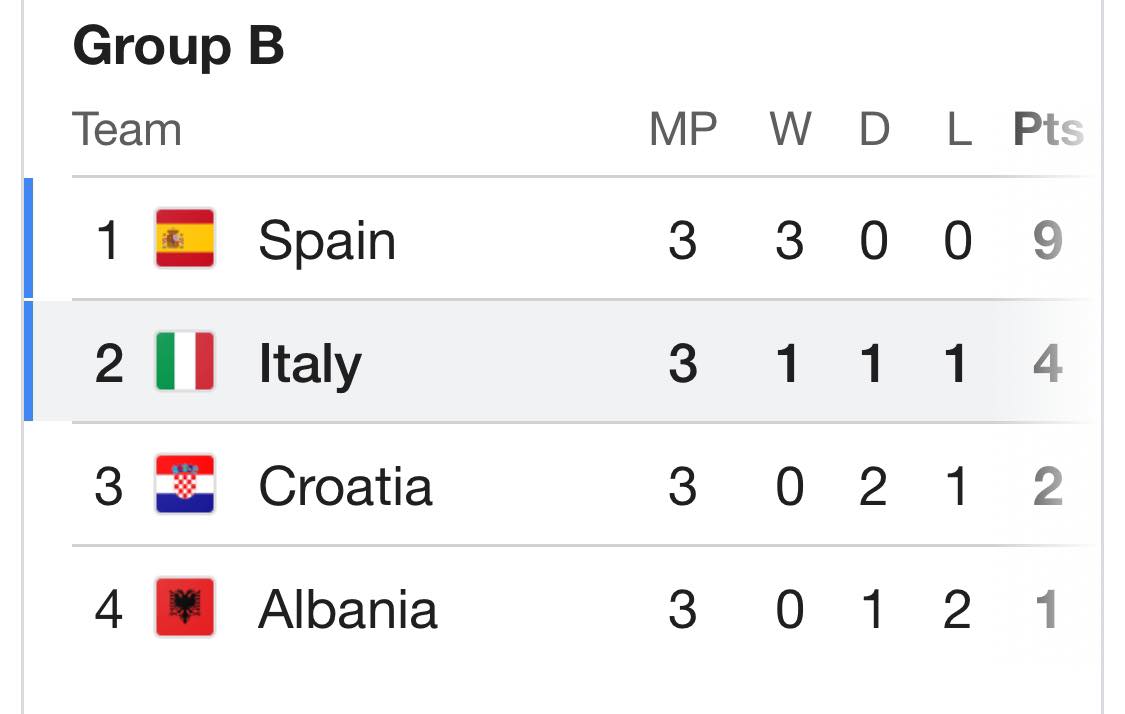Select the Albania team name
1125x714 pixels.
pyautogui.click(x=347, y=610)
